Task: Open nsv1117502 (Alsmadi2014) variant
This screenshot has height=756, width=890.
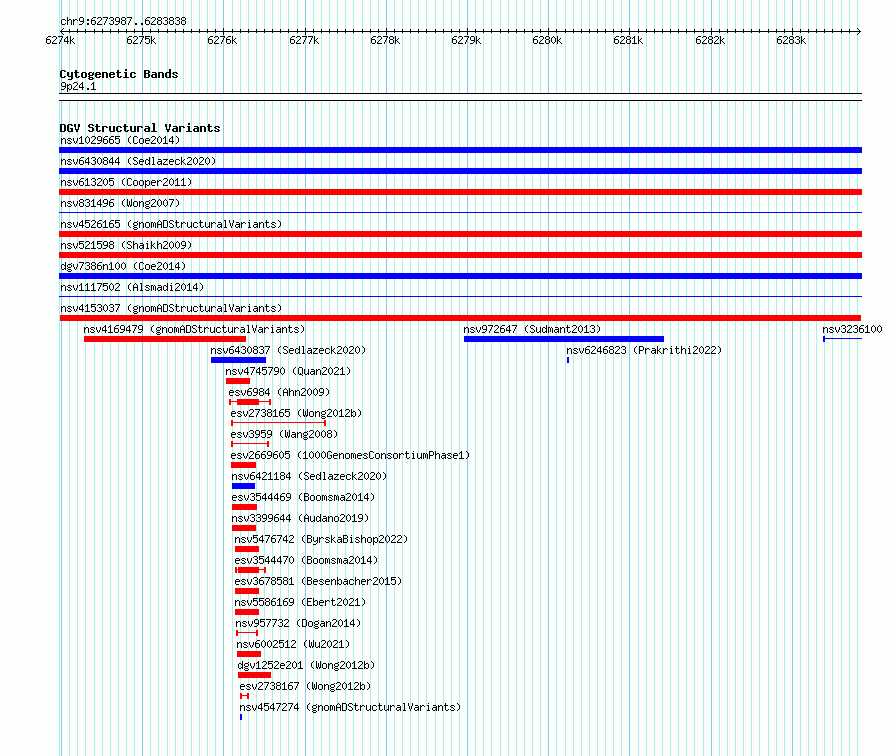Action: [x=132, y=287]
